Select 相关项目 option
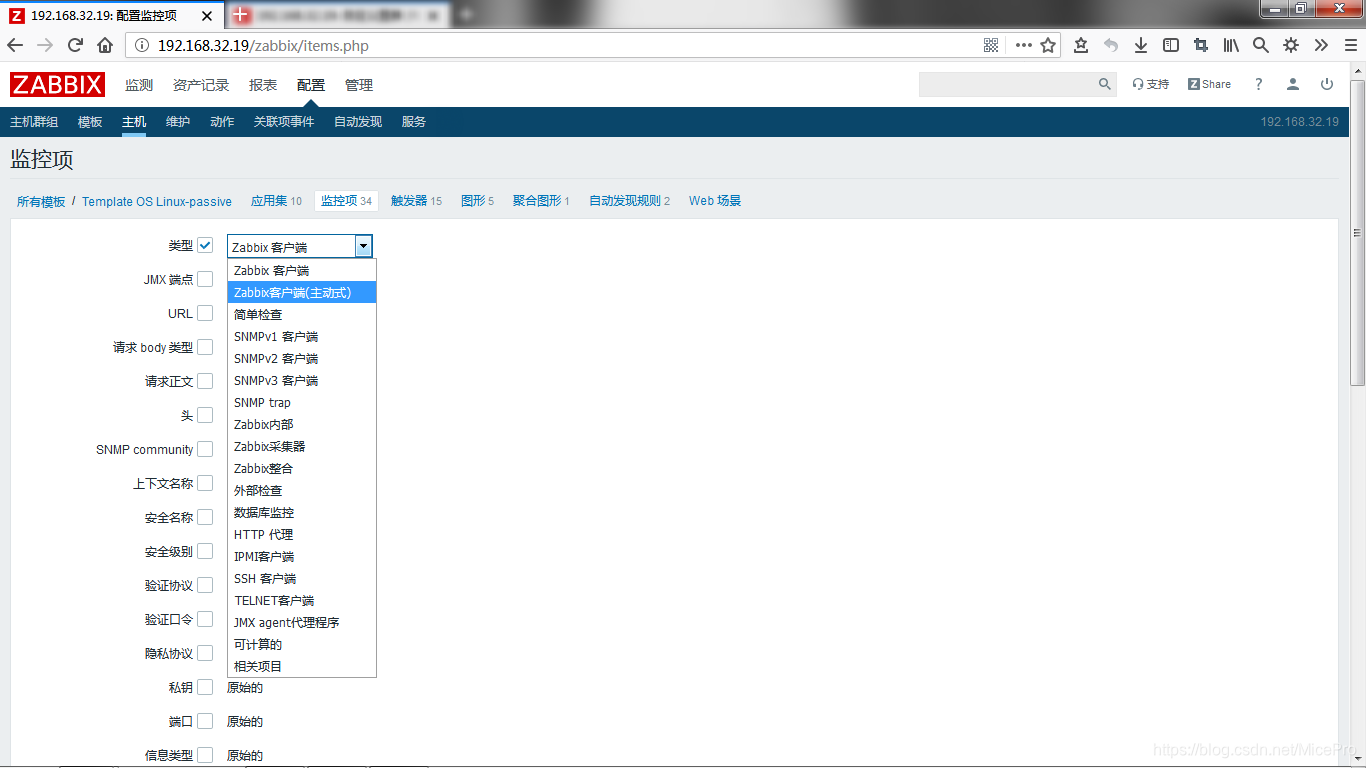Viewport: 1366px width, 768px height. tap(302, 667)
